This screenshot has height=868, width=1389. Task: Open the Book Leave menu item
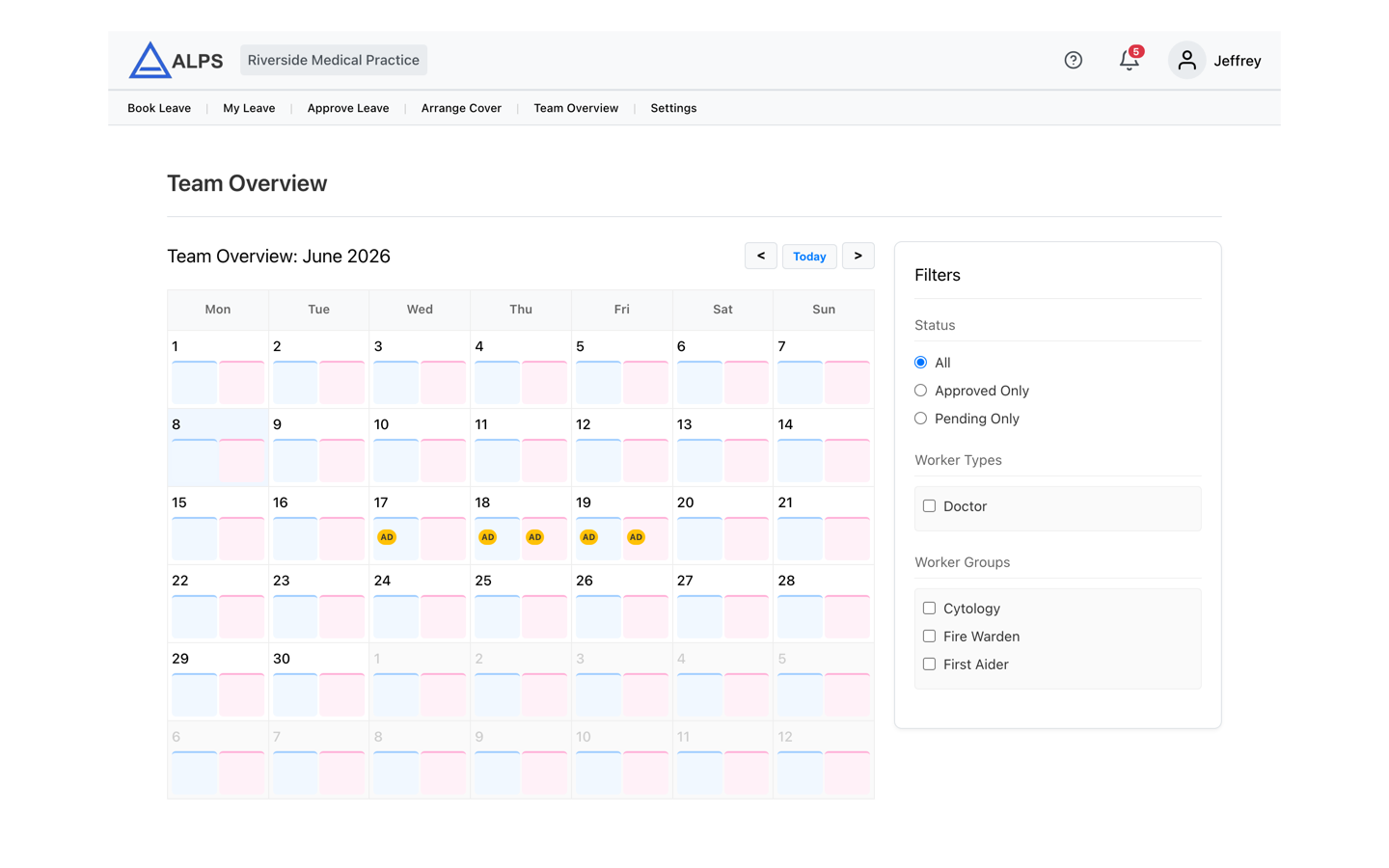point(159,108)
